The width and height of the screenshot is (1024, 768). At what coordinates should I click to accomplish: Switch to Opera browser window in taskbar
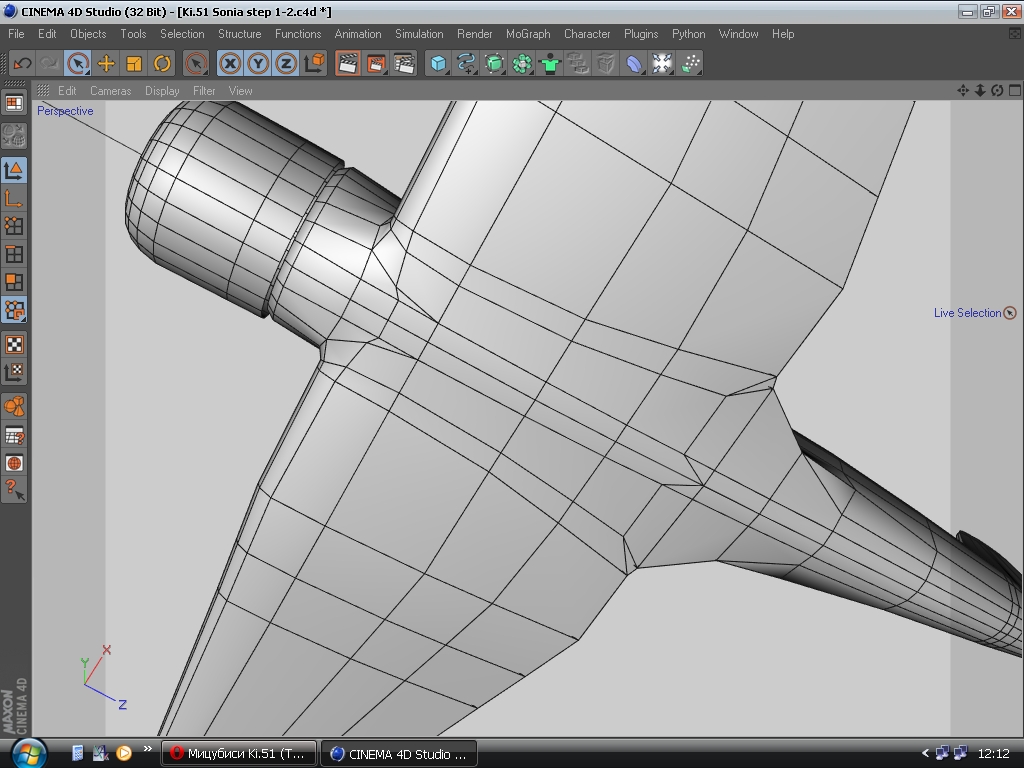pyautogui.click(x=240, y=753)
